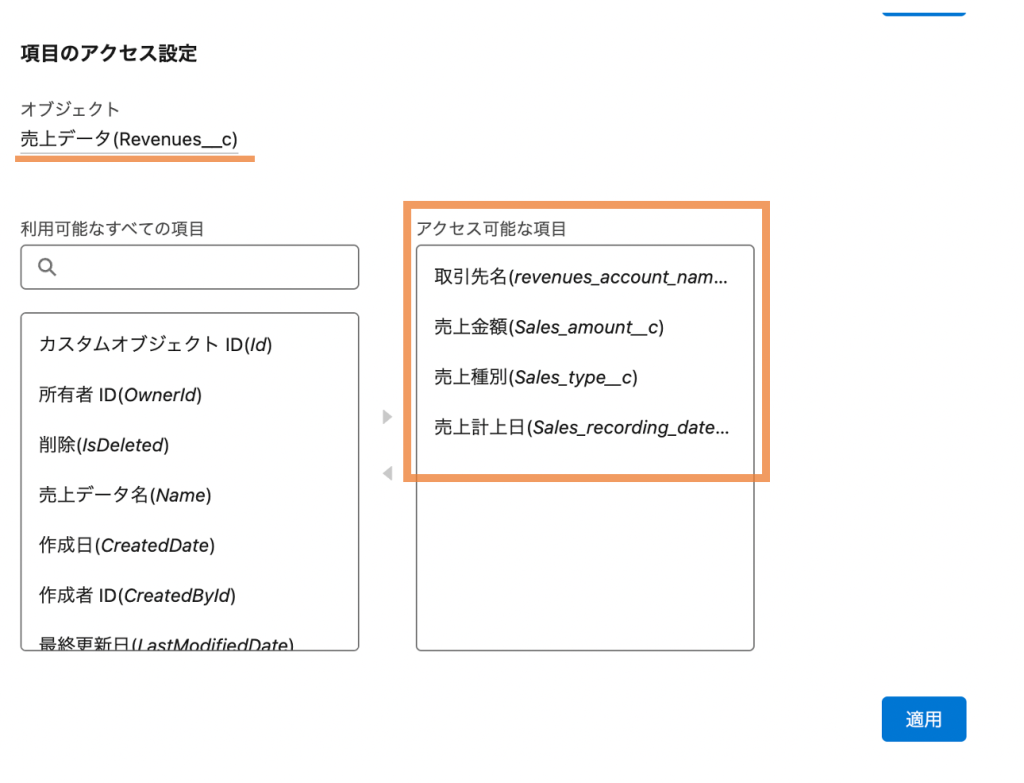This screenshot has width=1024, height=783.
Task: Select 作成者 ID(CreatedById) field
Action: coord(189,596)
